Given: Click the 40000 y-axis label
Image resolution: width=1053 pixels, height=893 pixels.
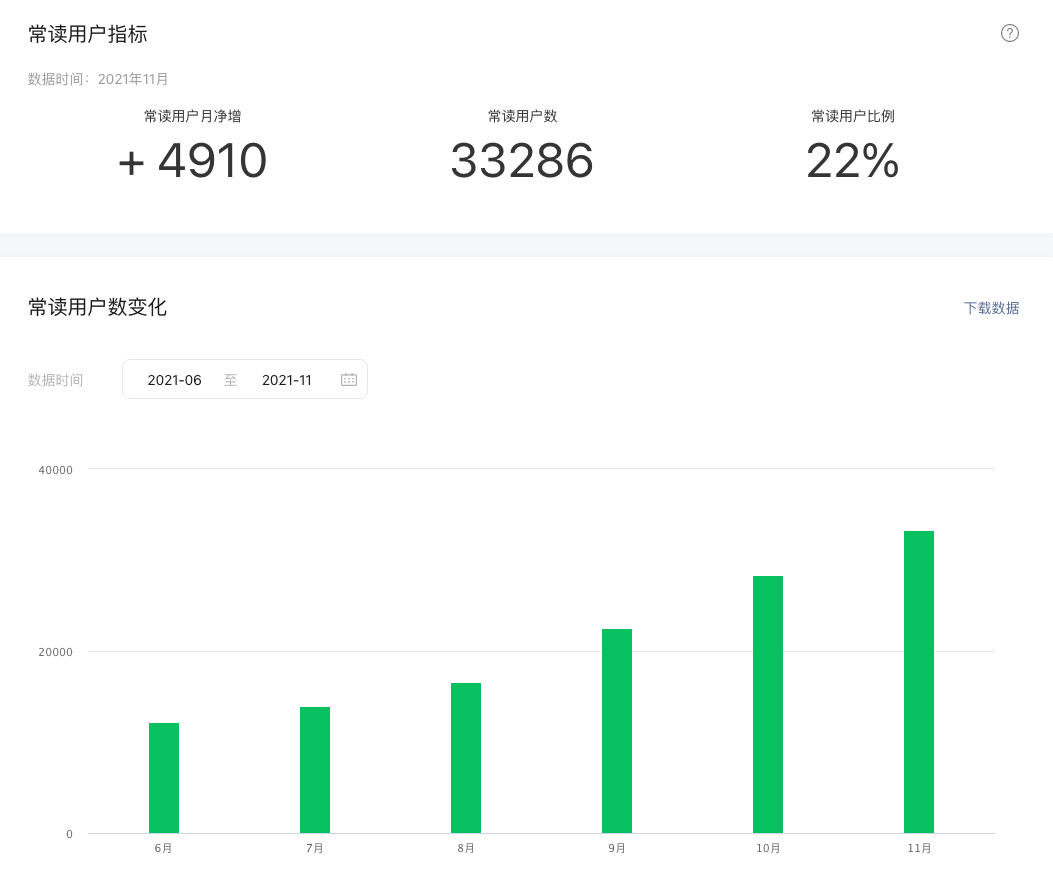Looking at the screenshot, I should click(x=56, y=470).
